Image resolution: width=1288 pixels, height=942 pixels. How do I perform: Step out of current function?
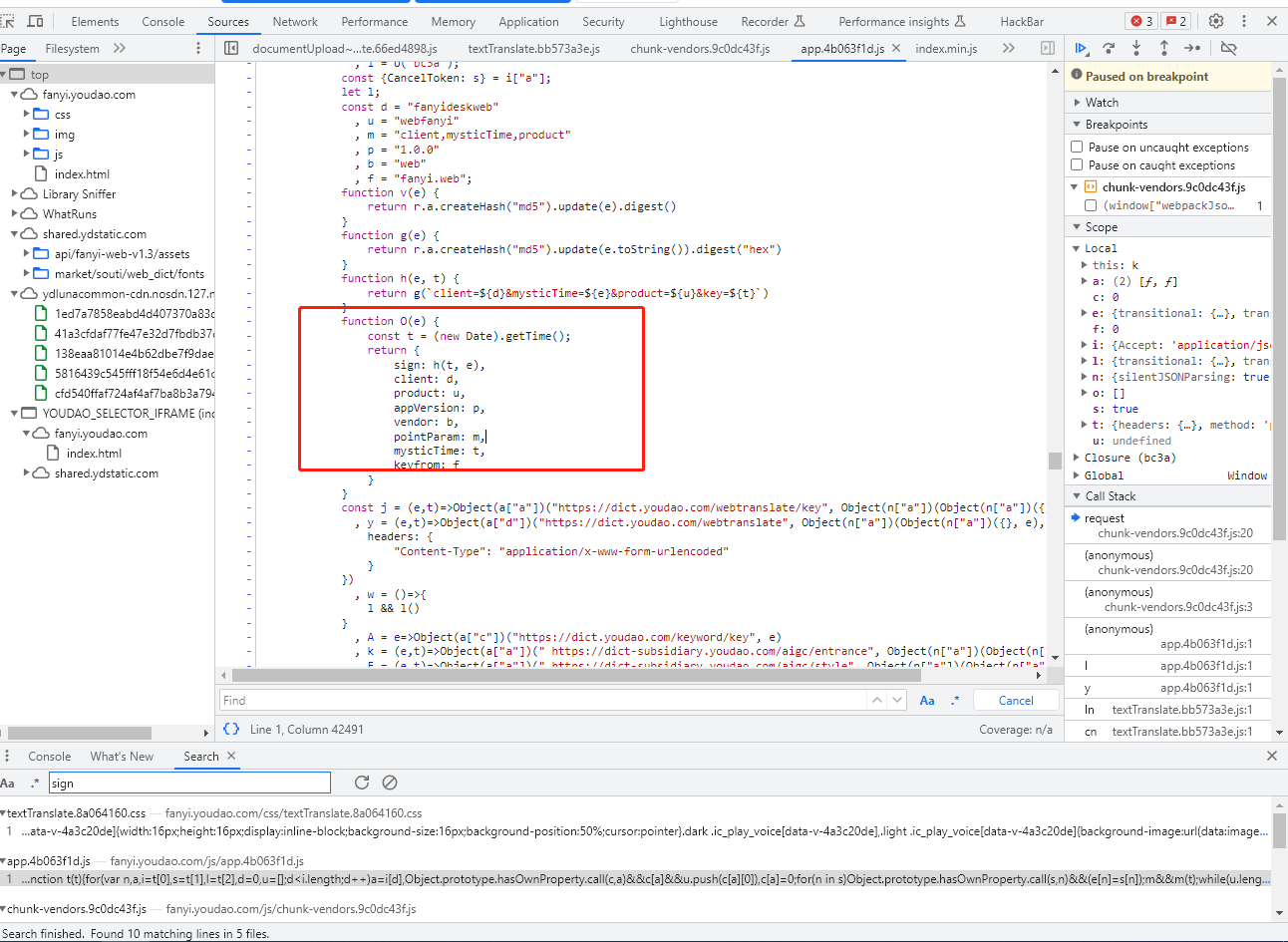point(1163,48)
